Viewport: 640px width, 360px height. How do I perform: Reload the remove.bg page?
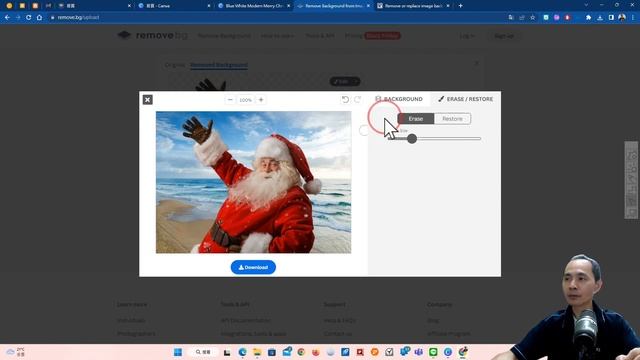pyautogui.click(x=29, y=18)
